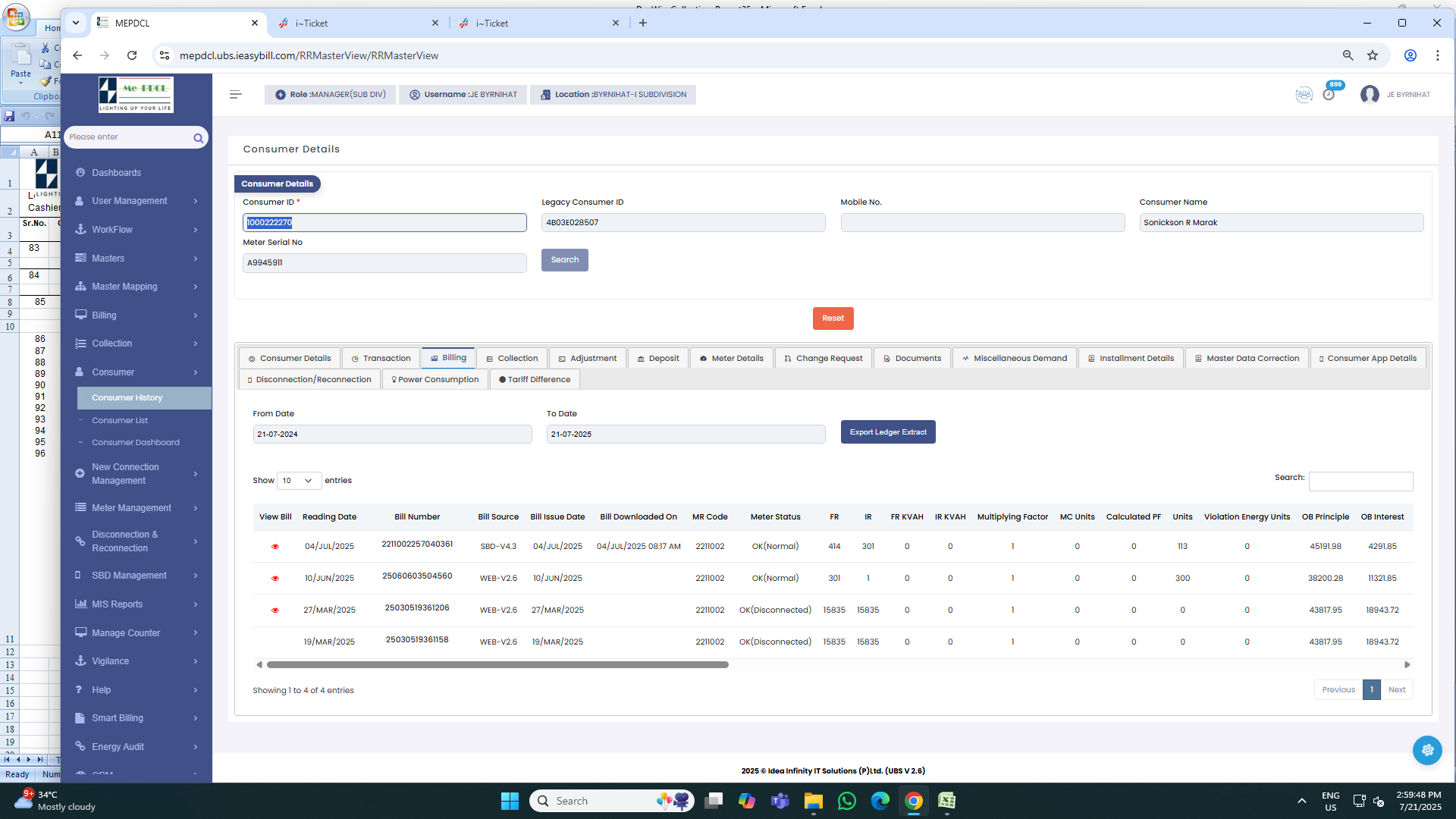Open notification clock icon with 899 badge
The image size is (1456, 819).
1329,94
